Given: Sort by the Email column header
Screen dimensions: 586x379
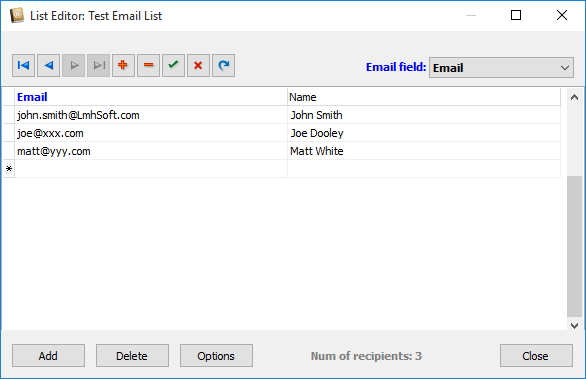Looking at the screenshot, I should [x=151, y=97].
